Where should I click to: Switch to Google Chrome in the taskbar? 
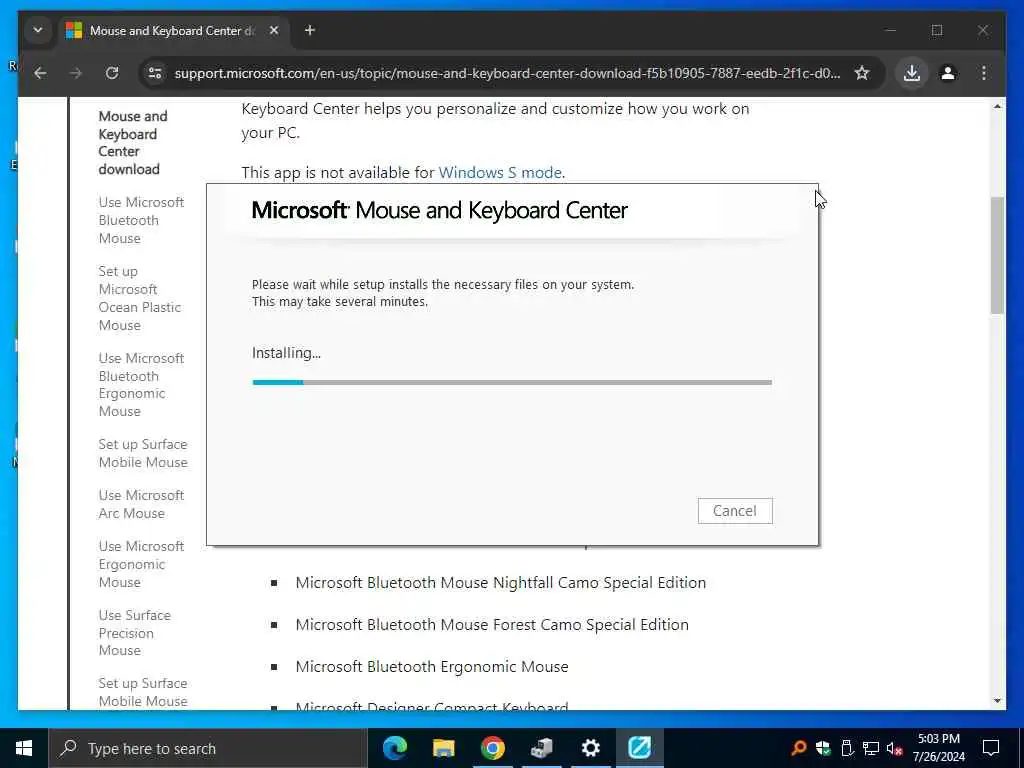tap(492, 748)
